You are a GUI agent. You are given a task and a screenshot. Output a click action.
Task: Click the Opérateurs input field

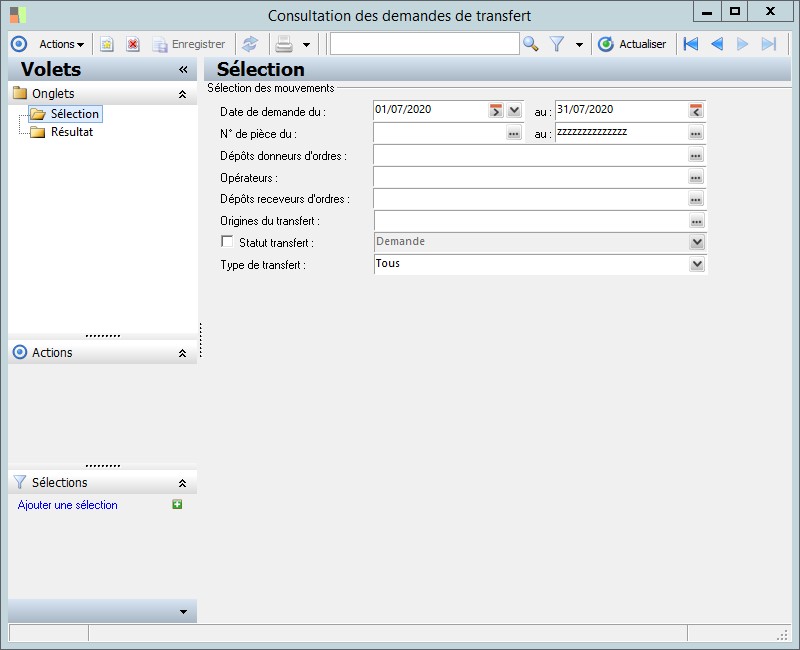coord(529,176)
